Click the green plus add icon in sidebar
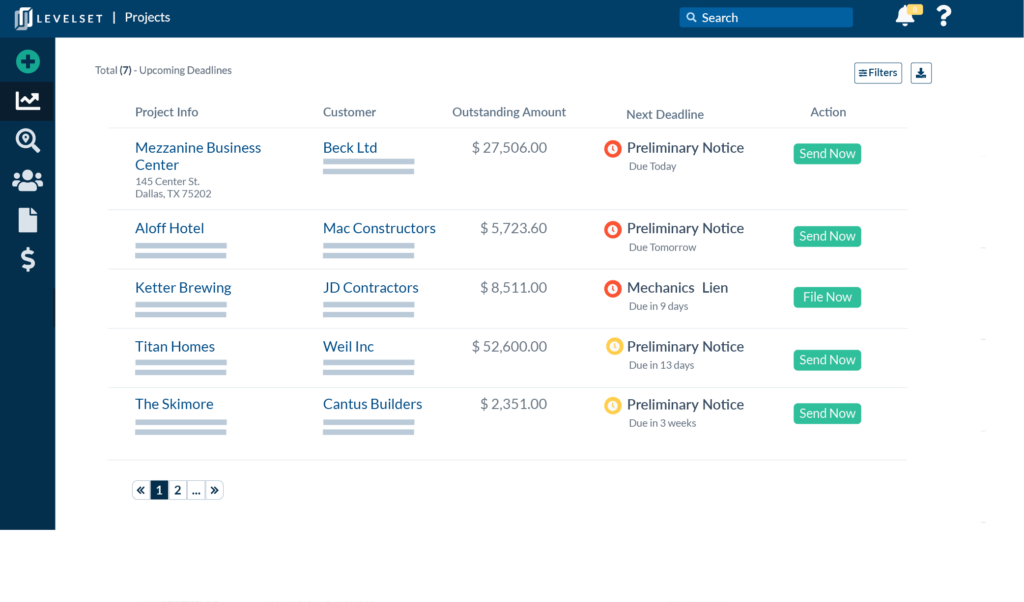 (x=28, y=62)
